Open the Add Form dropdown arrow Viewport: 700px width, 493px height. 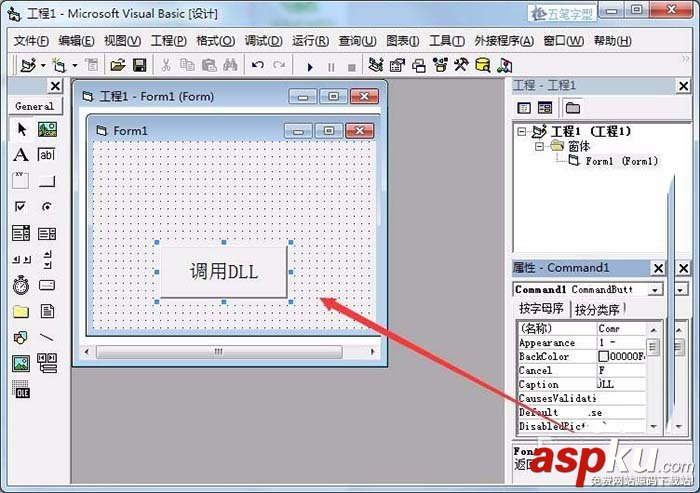75,66
